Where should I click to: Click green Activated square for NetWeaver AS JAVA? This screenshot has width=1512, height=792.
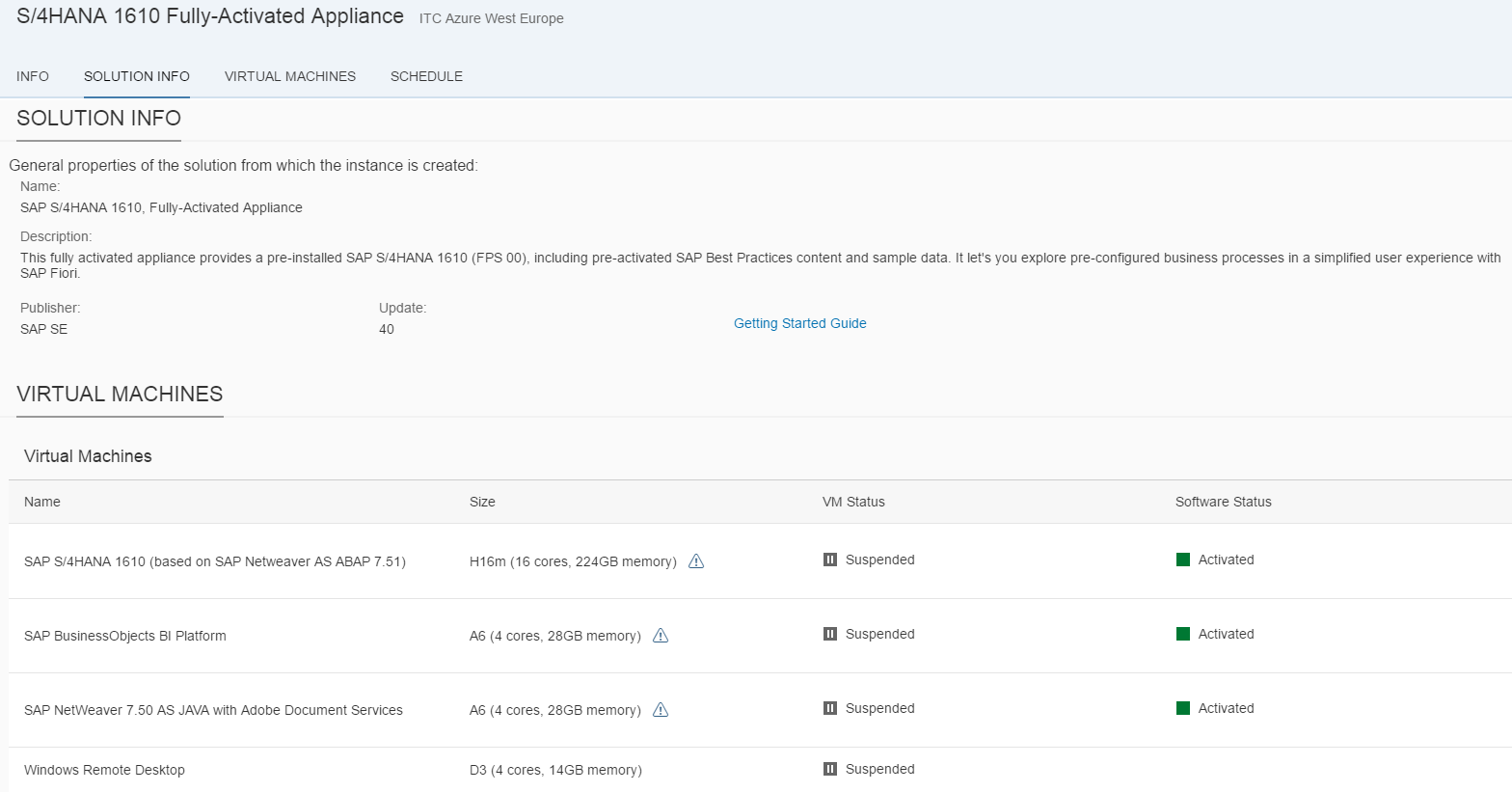point(1183,708)
